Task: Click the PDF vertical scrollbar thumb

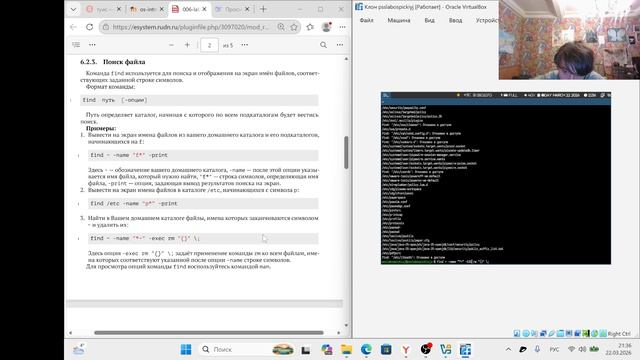Action: 346,152
